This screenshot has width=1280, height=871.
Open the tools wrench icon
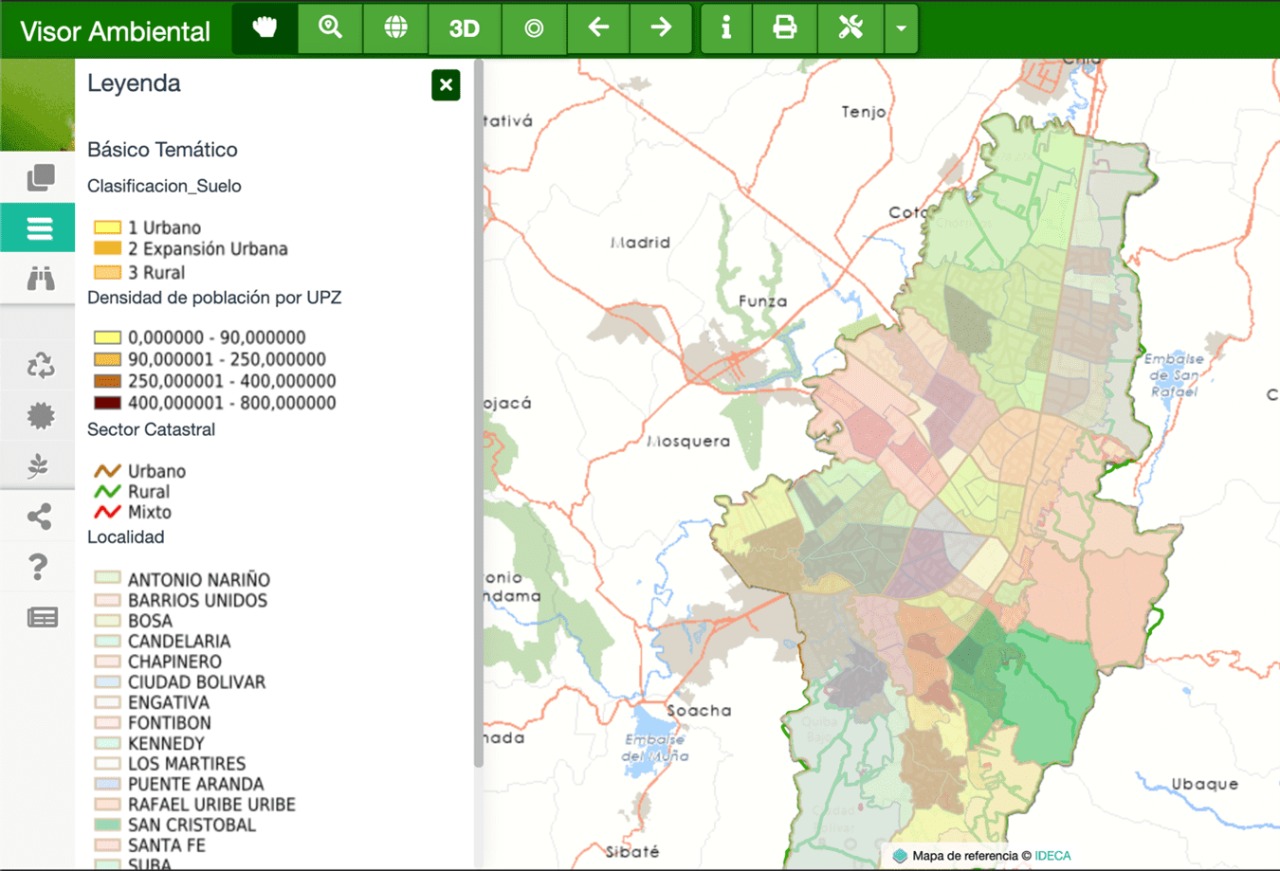(850, 28)
